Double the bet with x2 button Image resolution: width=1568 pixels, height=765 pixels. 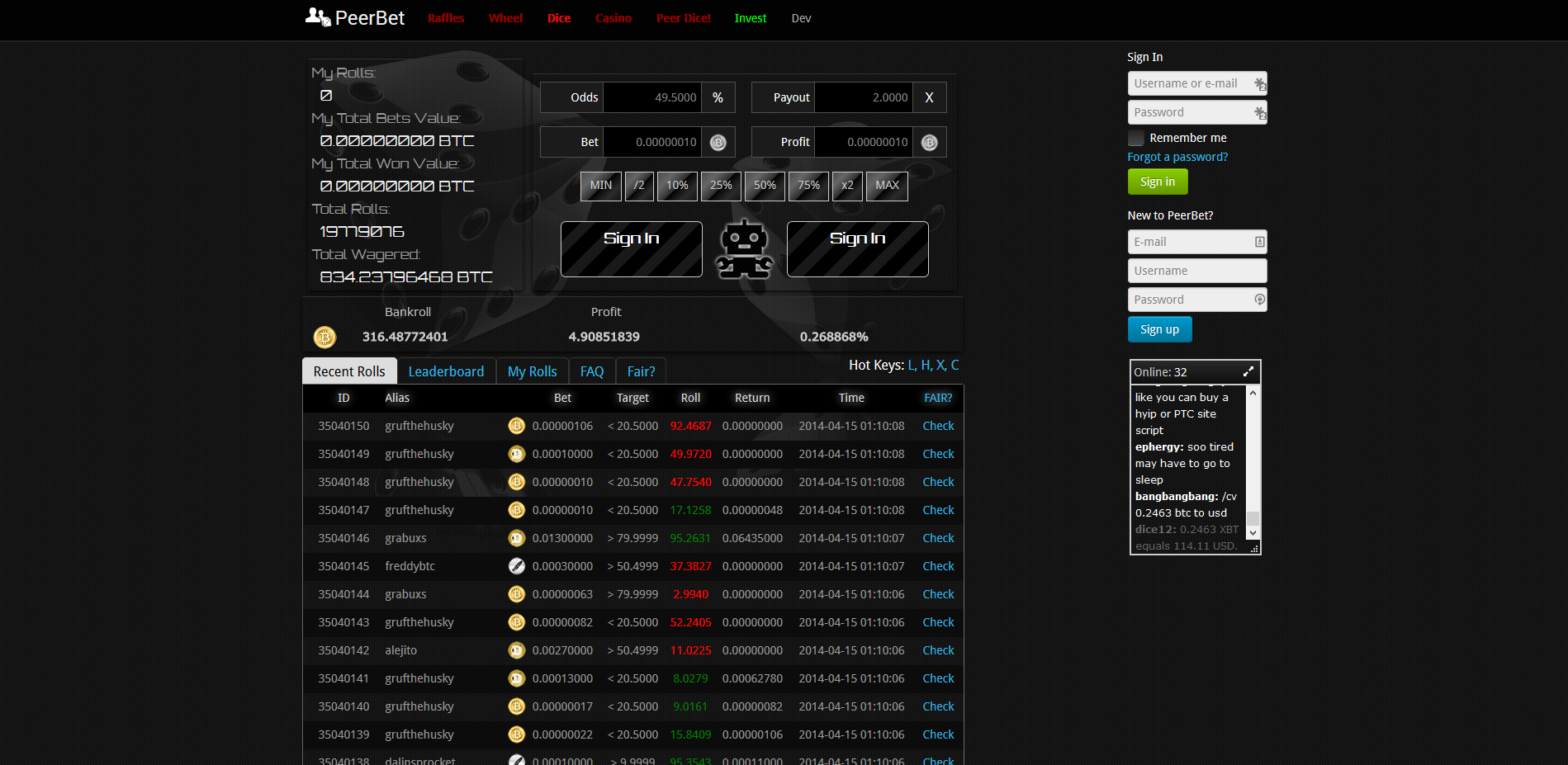coord(847,186)
